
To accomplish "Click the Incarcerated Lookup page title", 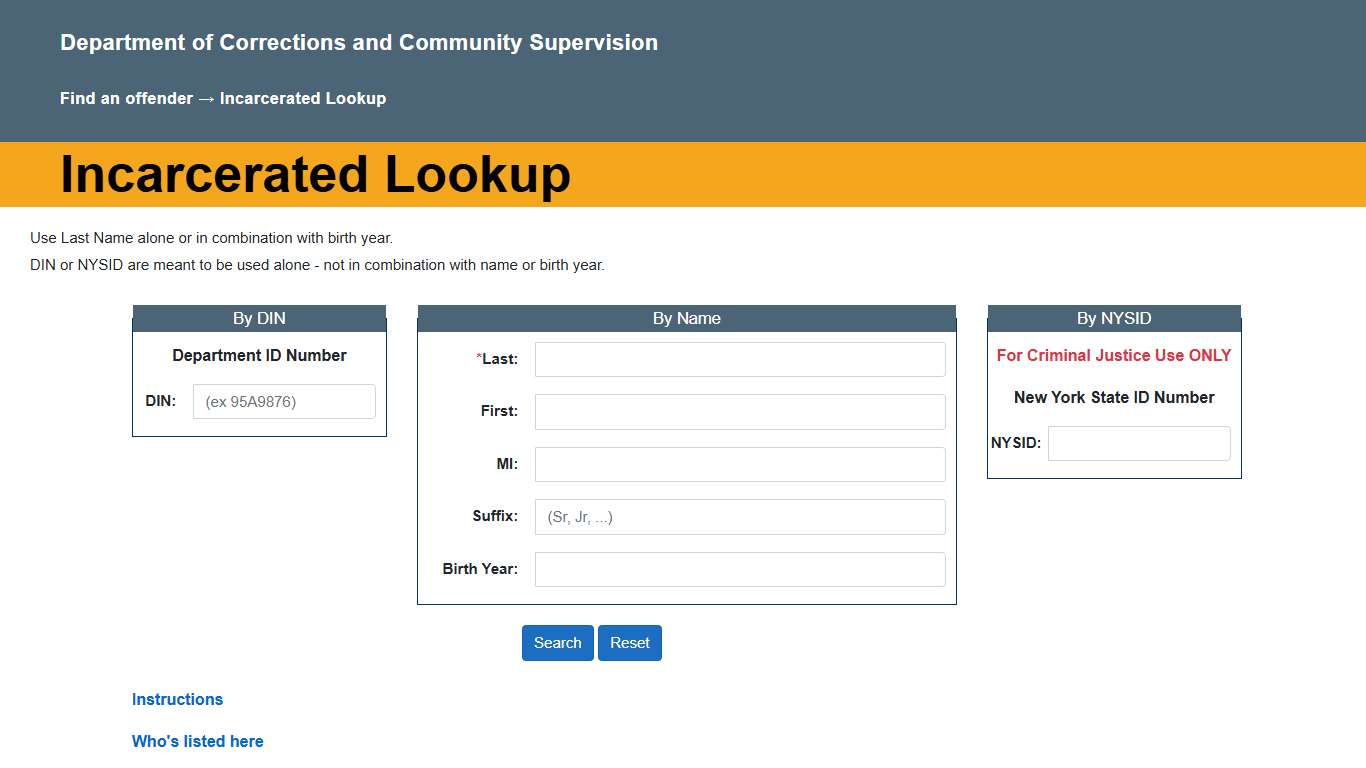I will tap(315, 174).
